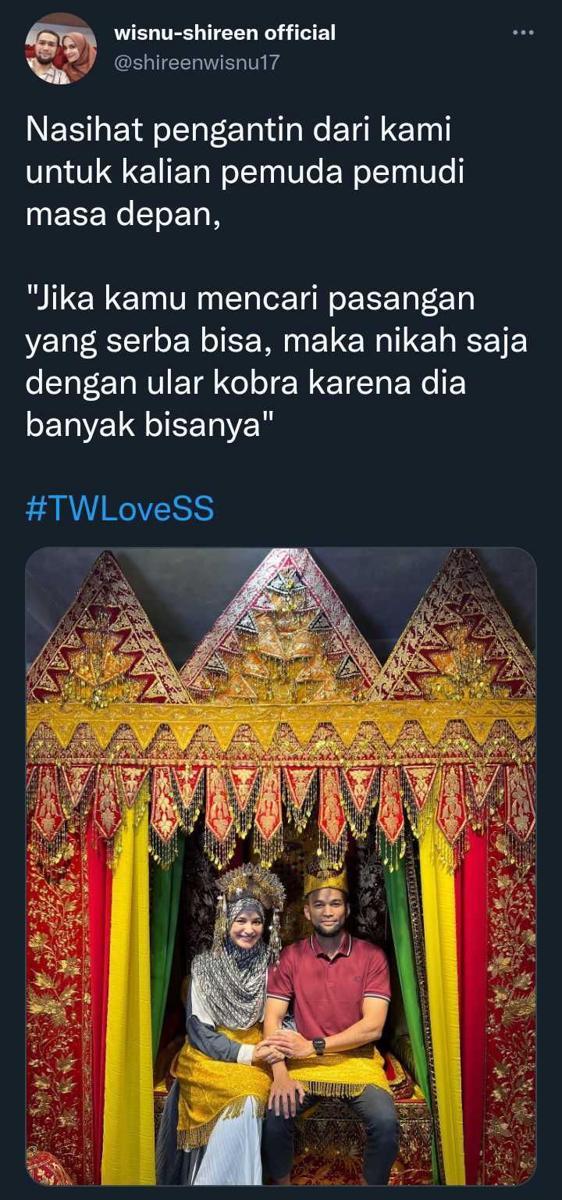Click the man's gold crown in the photo
562x1200 pixels.
(326, 881)
